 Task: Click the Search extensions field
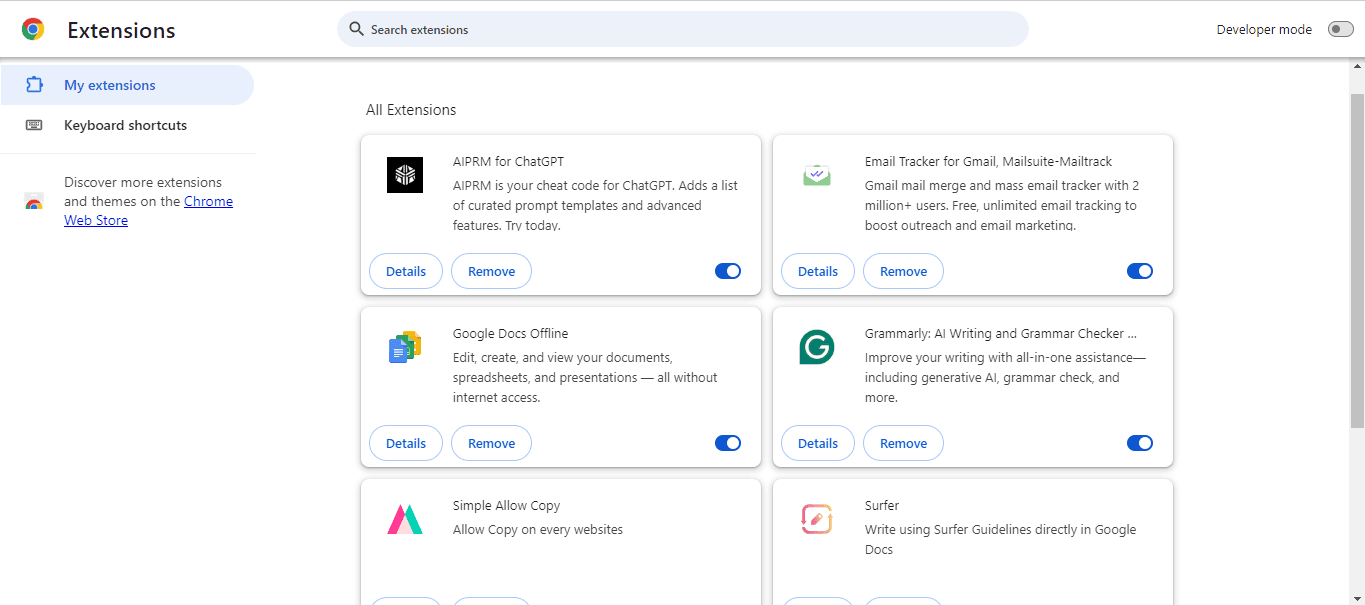(690, 30)
